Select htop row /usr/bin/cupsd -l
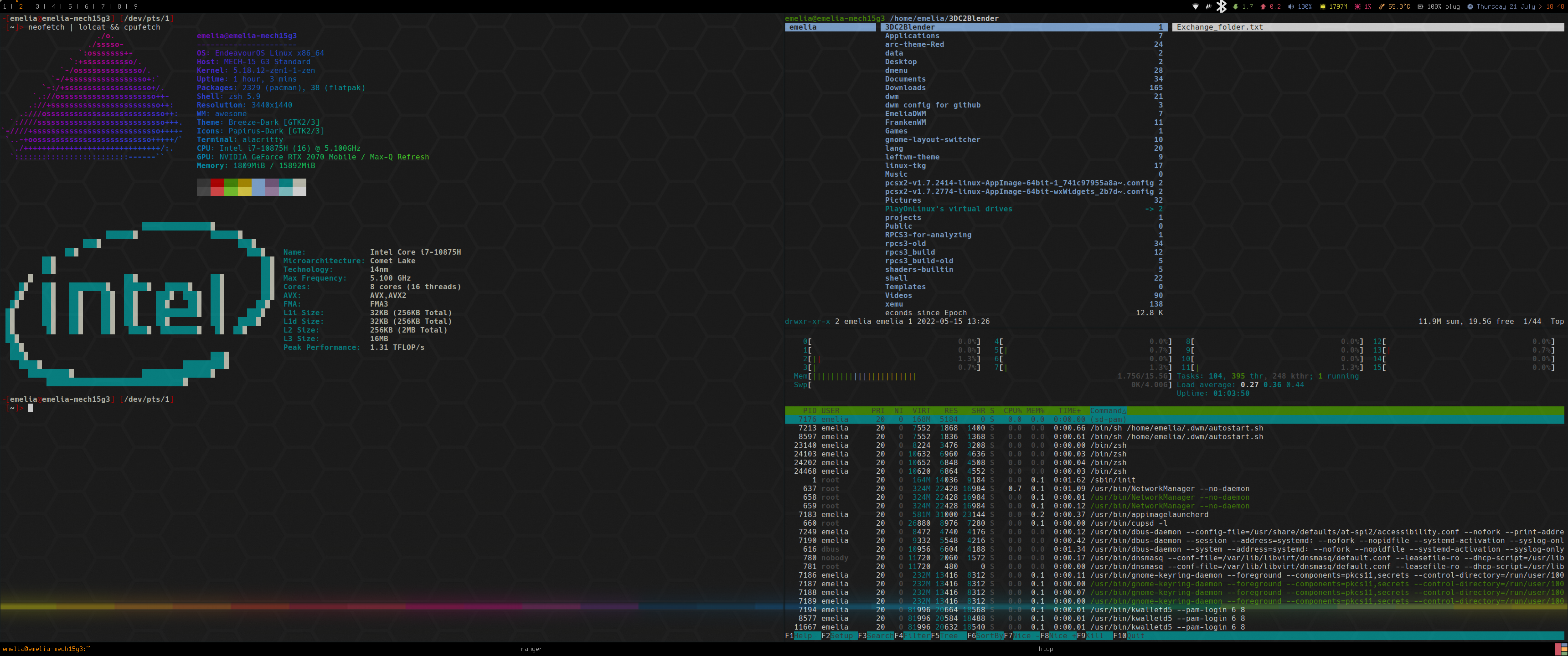1568x656 pixels. (1174, 523)
